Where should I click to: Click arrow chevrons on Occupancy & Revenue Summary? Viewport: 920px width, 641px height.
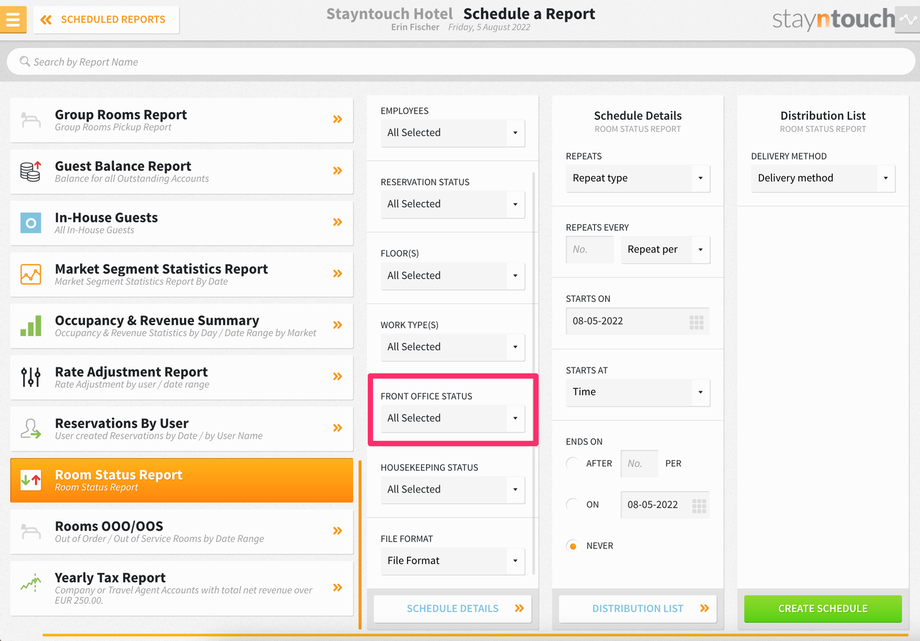click(337, 325)
